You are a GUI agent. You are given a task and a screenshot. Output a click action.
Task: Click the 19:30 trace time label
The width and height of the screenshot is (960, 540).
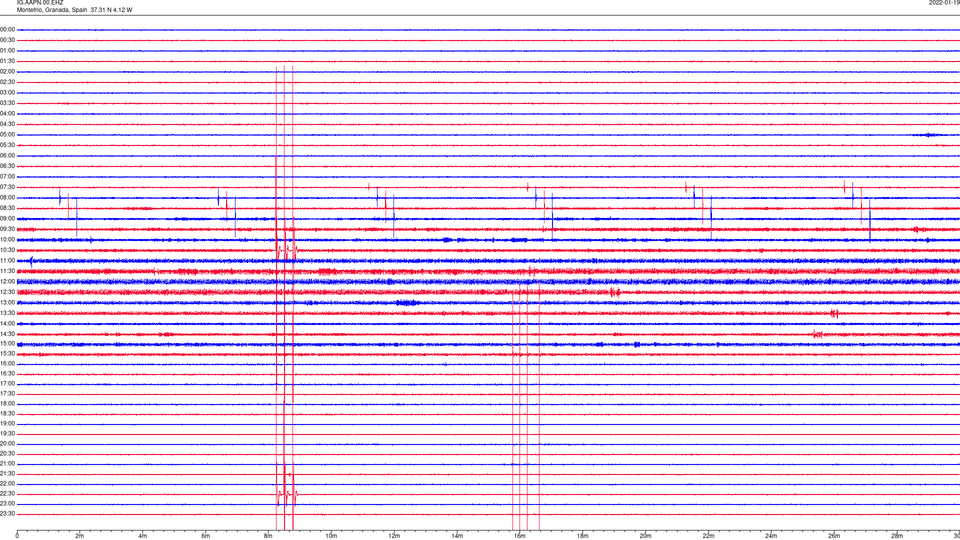click(x=8, y=433)
